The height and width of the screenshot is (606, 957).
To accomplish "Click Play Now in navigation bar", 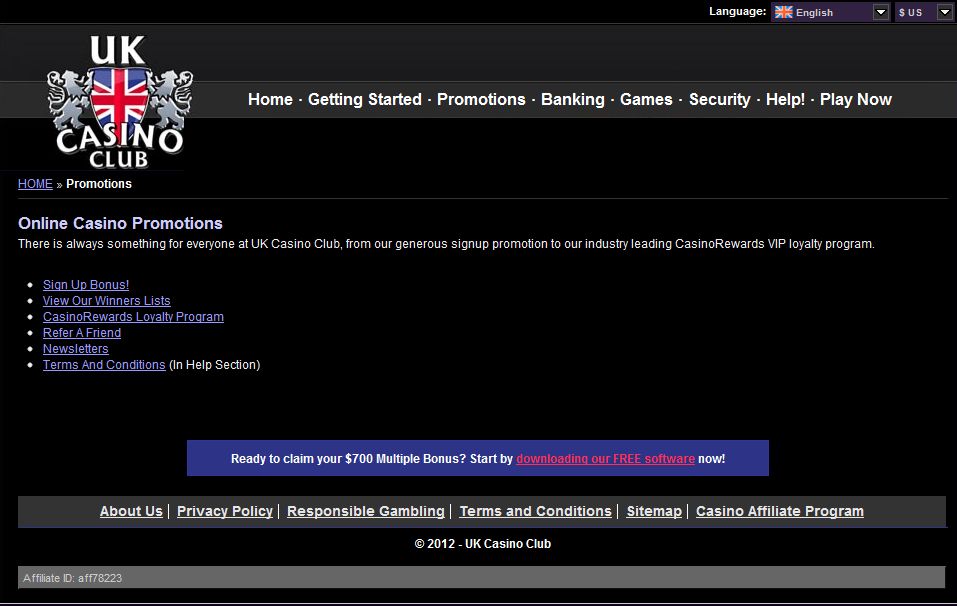I will coord(856,99).
